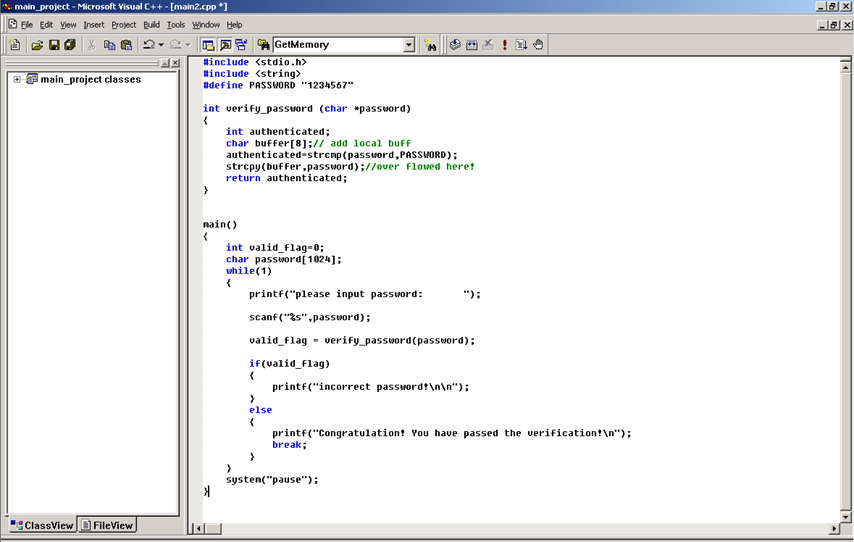Click the Paste clipboard icon
Image resolution: width=854 pixels, height=542 pixels.
point(126,45)
